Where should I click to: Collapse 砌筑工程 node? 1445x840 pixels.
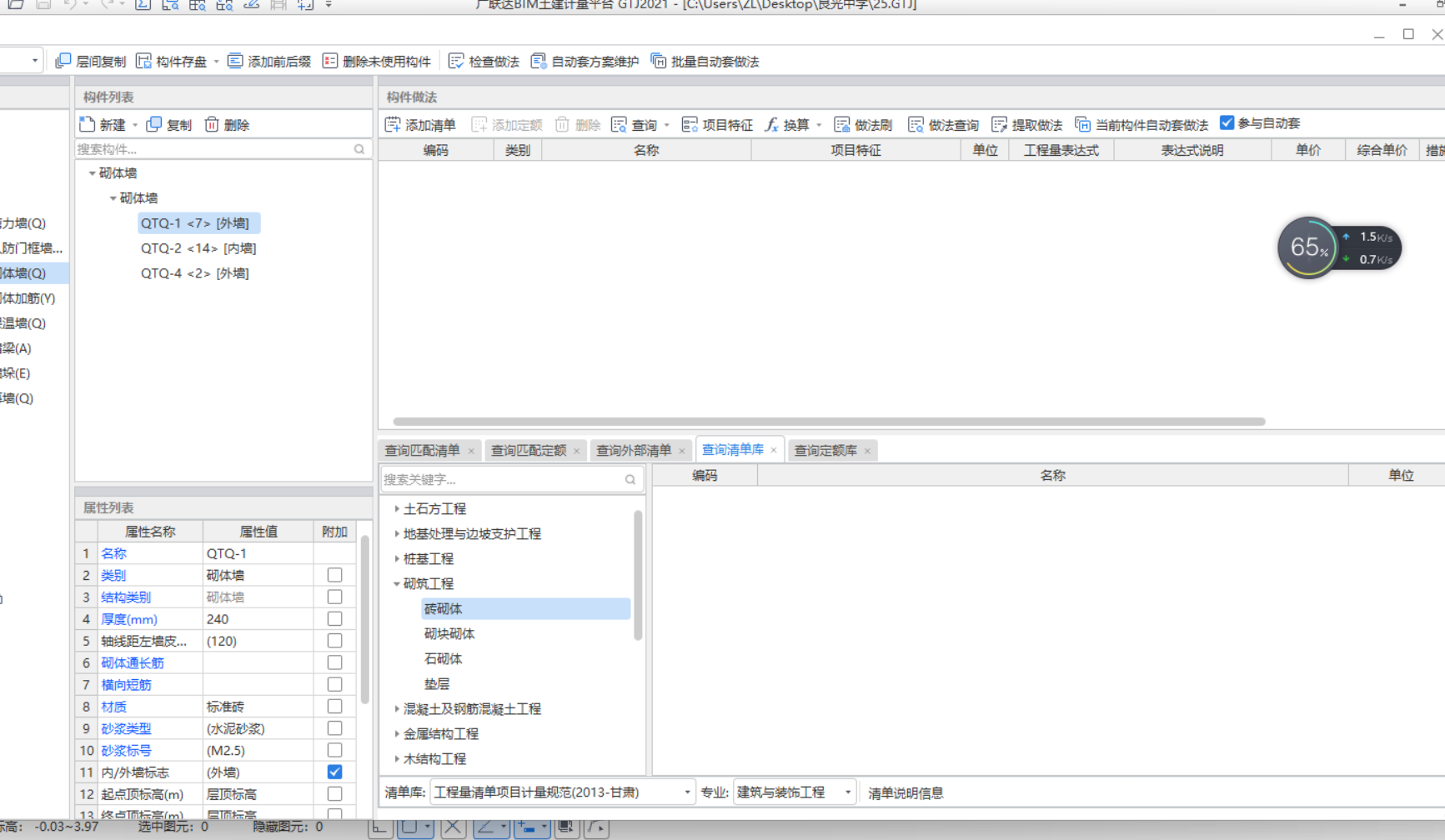click(397, 583)
